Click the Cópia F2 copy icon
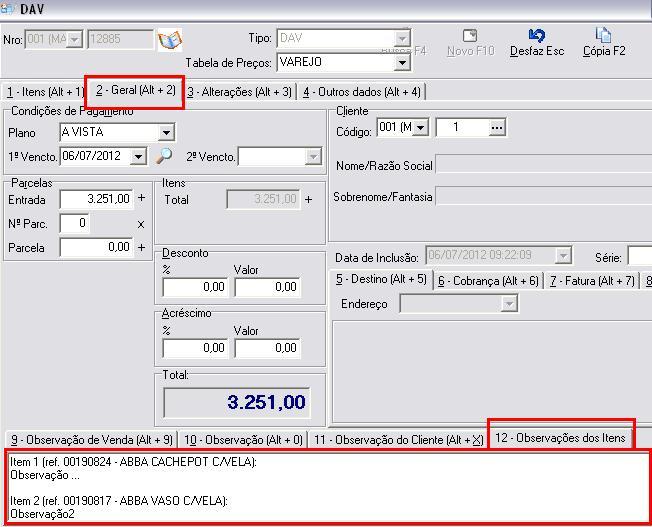The width and height of the screenshot is (652, 527). coord(603,36)
